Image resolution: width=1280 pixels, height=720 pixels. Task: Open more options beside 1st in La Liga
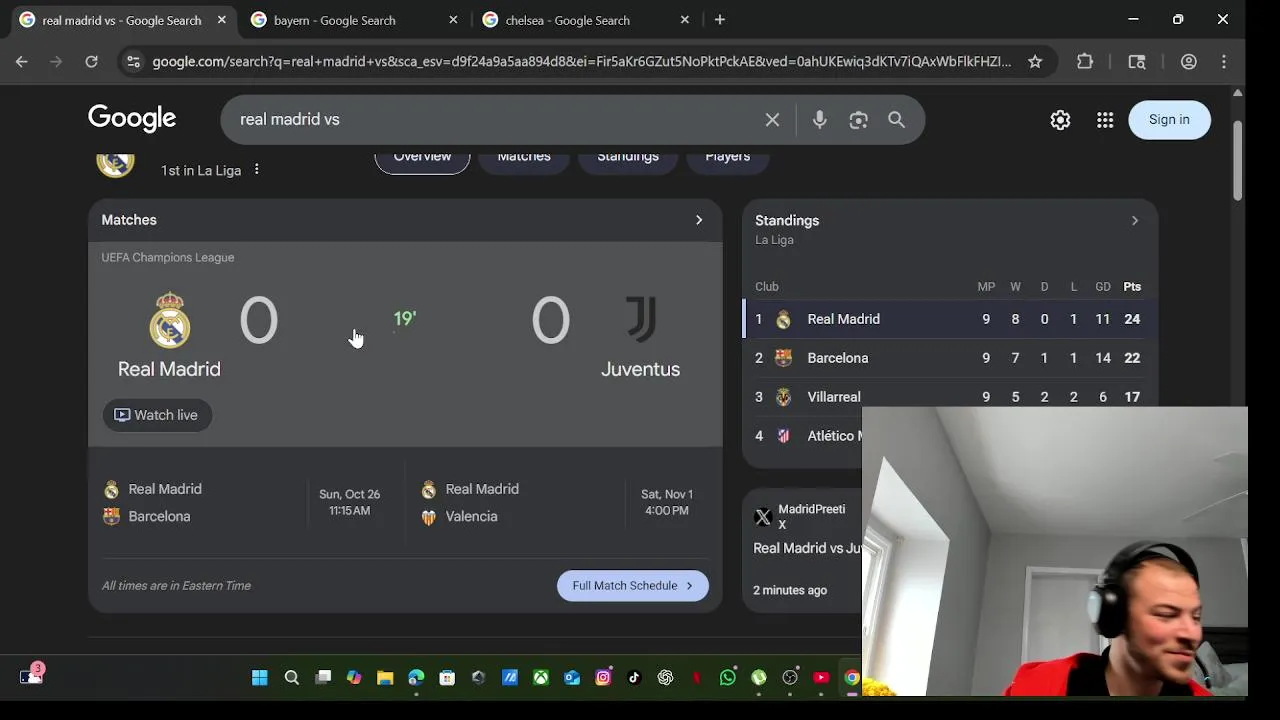pyautogui.click(x=256, y=170)
